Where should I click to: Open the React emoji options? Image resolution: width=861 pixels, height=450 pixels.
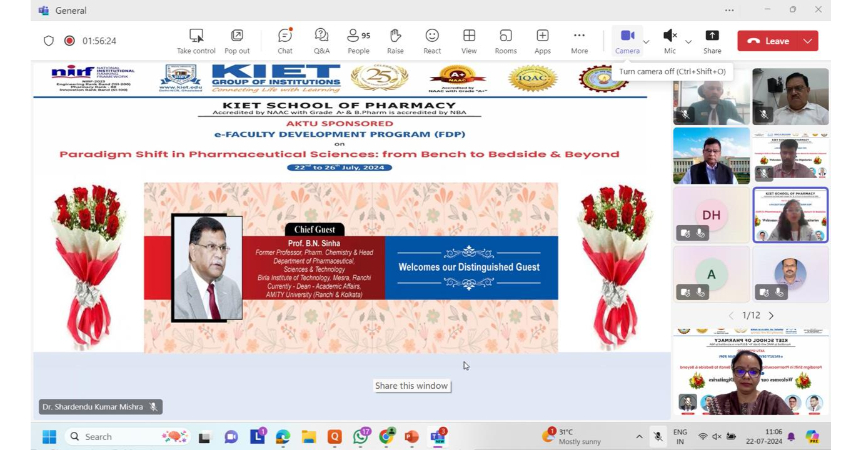pos(432,41)
